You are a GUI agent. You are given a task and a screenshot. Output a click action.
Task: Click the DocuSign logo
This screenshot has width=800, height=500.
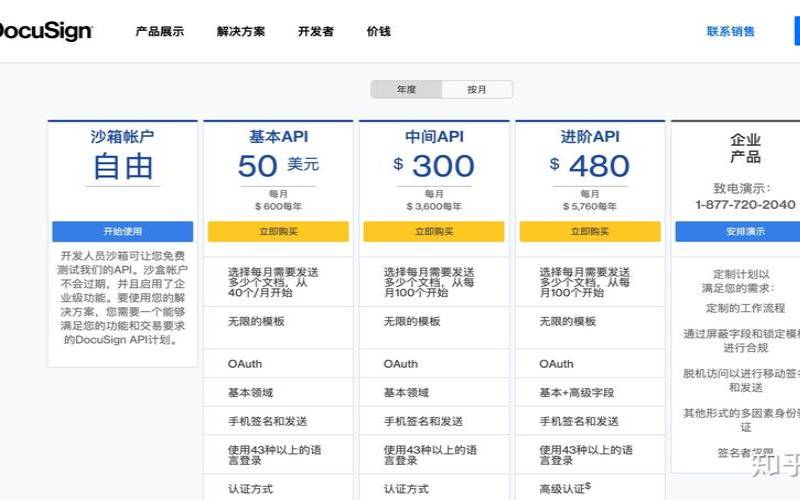click(45, 31)
